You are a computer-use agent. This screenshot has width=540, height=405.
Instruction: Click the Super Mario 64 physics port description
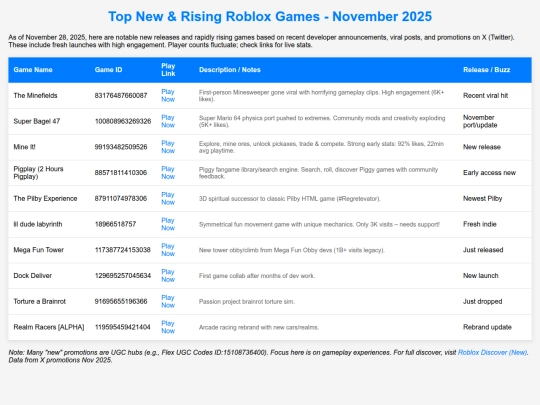pos(322,121)
